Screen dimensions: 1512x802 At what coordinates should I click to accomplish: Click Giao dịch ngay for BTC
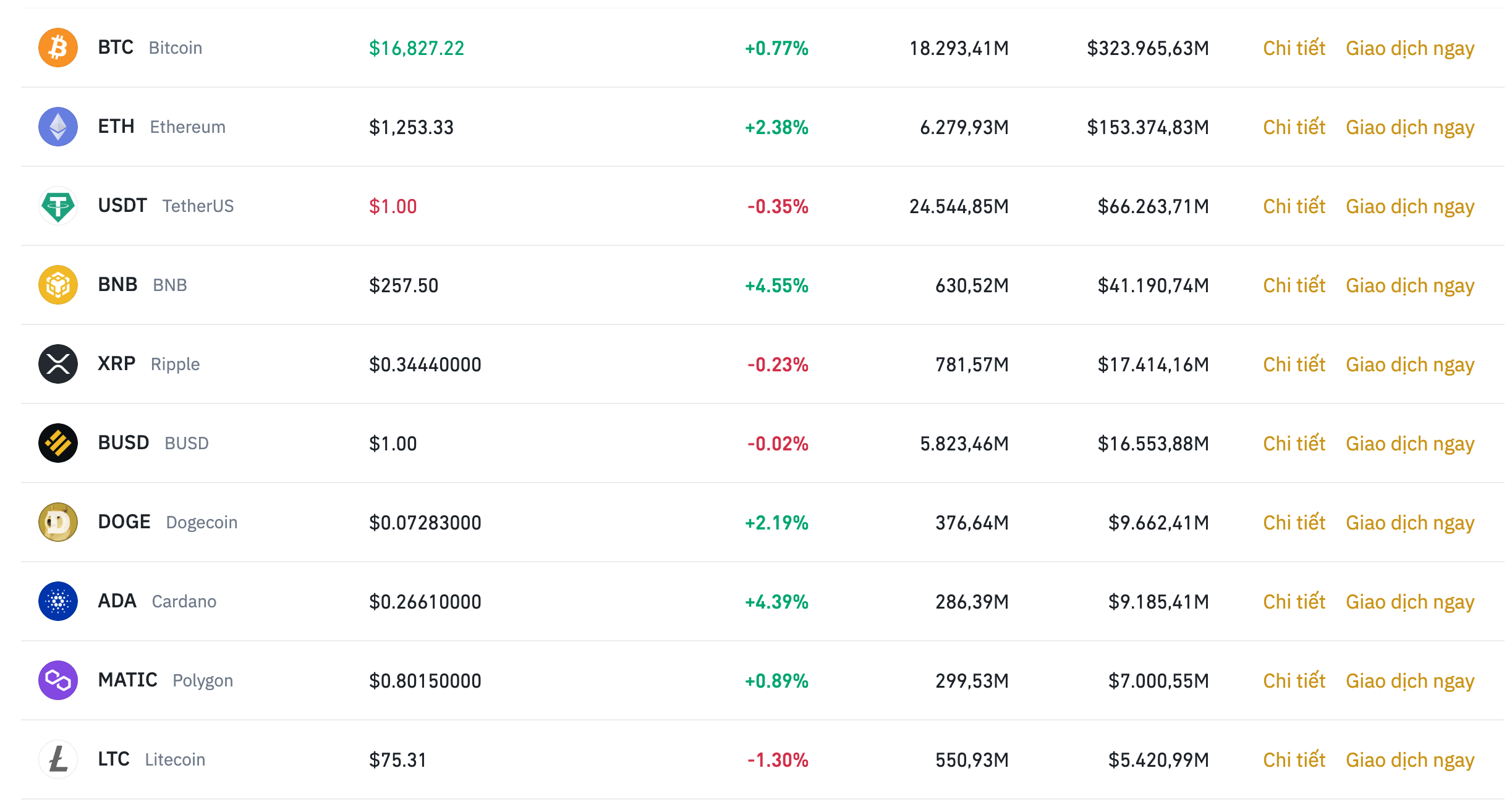[1410, 49]
